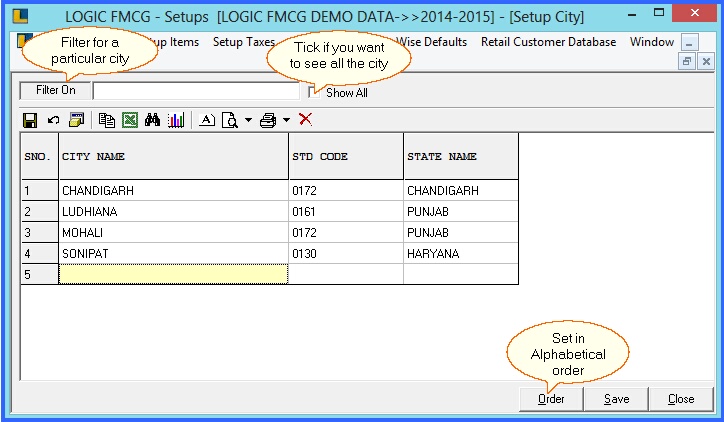
Task: Click the STD CODE column header
Action: point(346,157)
